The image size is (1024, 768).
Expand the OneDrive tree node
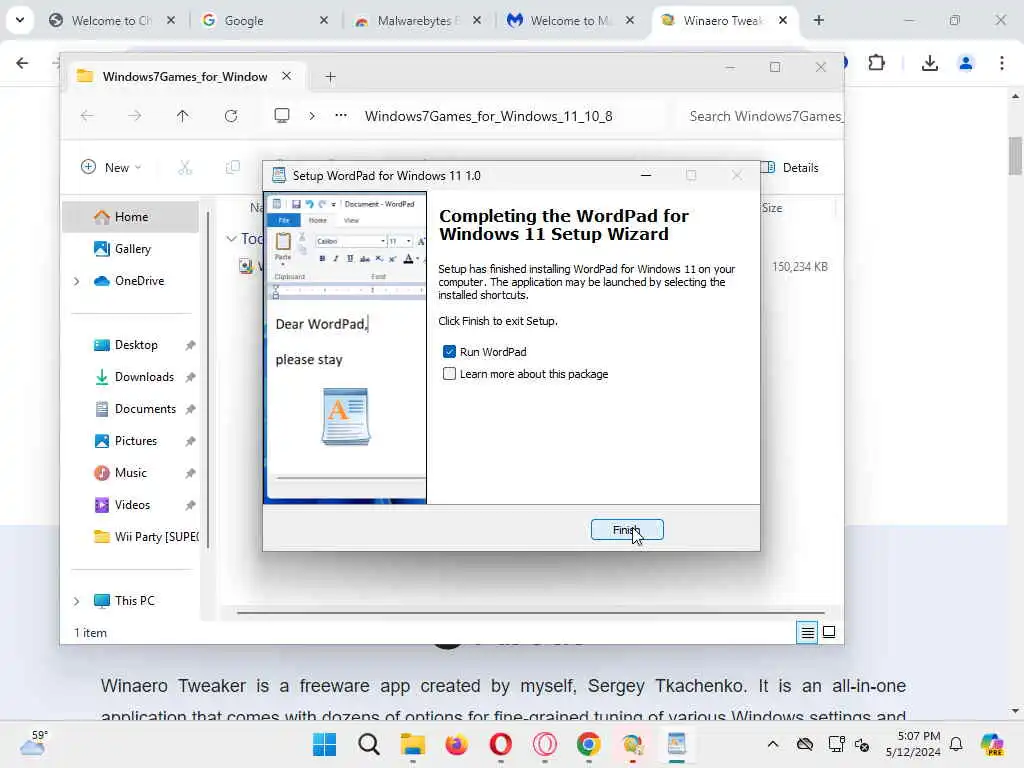(76, 281)
